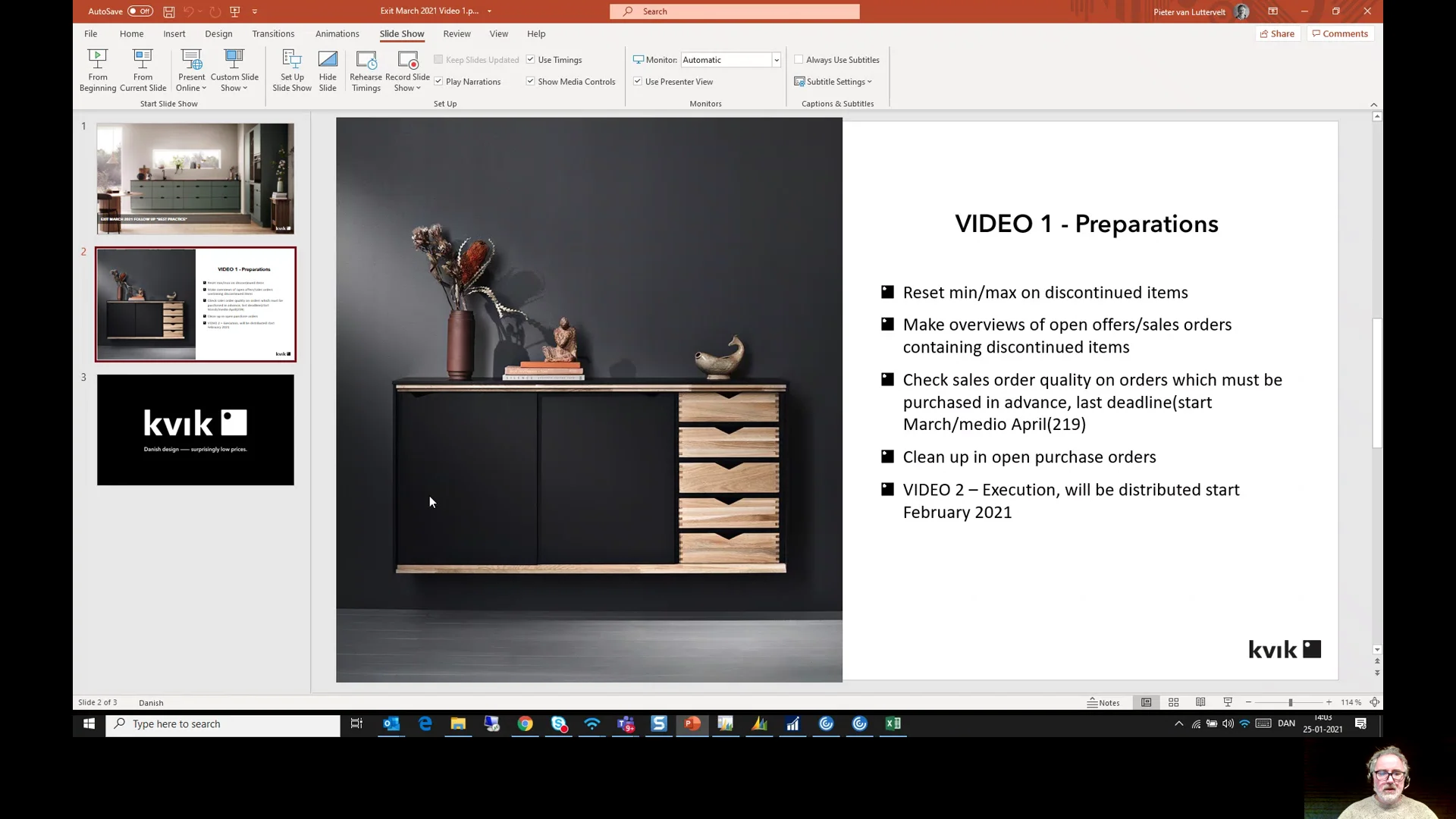Start show From Current Slide
This screenshot has width=1456, height=819.
[143, 69]
